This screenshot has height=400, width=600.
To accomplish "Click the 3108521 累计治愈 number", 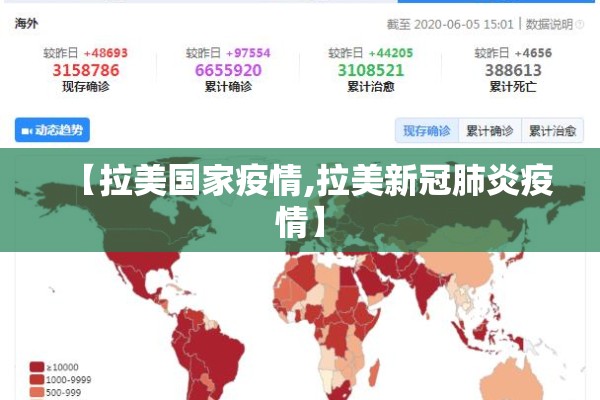I will pos(371,70).
